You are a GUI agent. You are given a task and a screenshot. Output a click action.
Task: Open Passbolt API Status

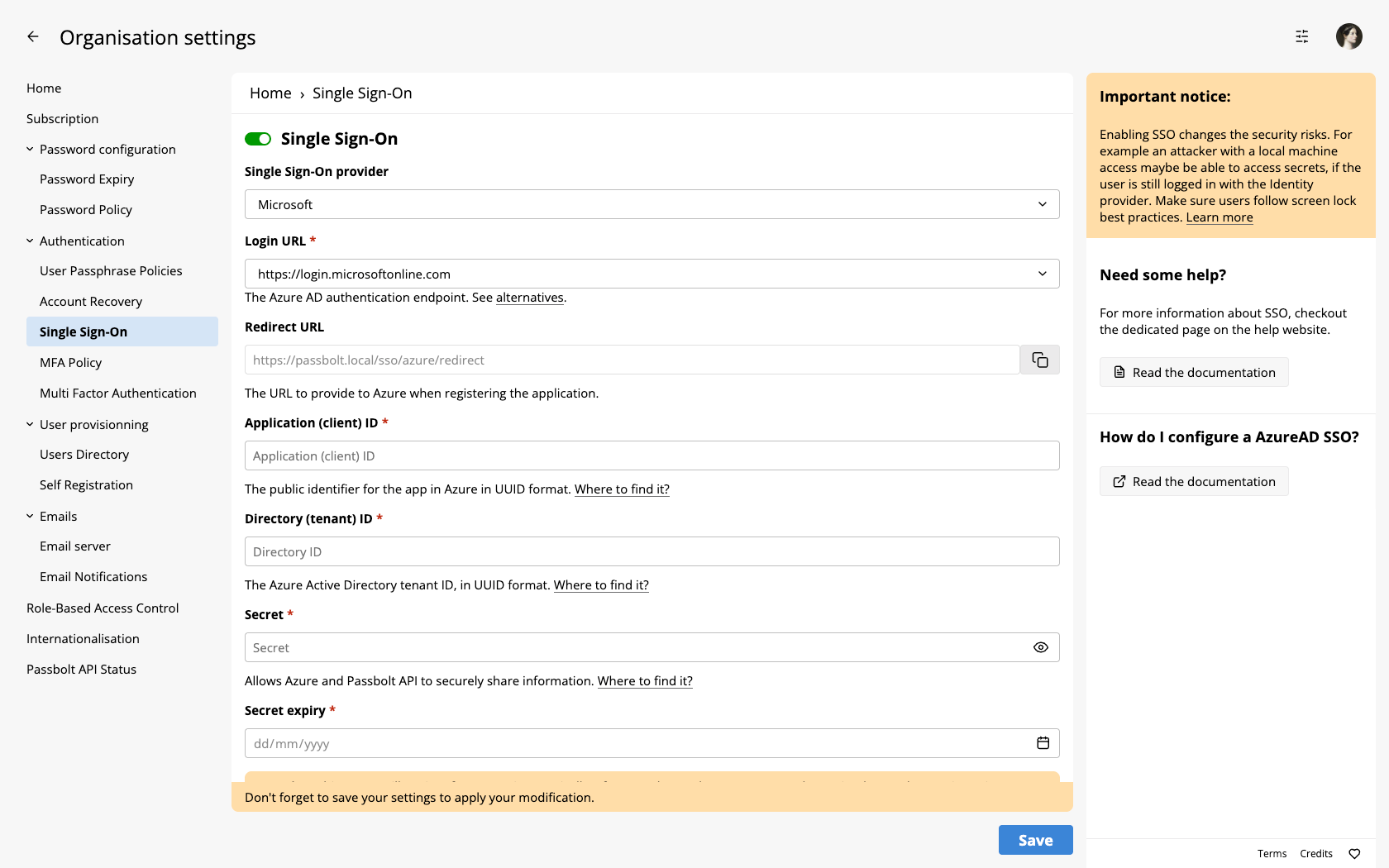81,670
